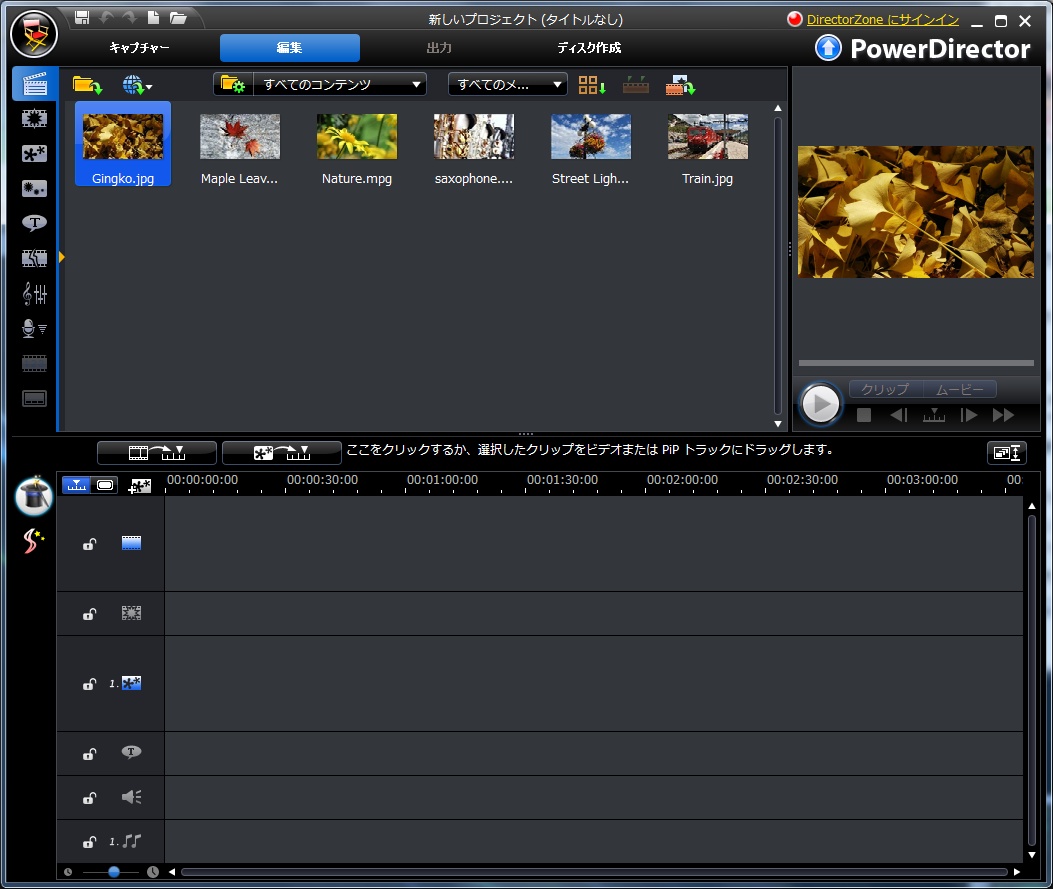The height and width of the screenshot is (889, 1053).
Task: Open the Media Room icon in sidebar
Action: point(35,84)
